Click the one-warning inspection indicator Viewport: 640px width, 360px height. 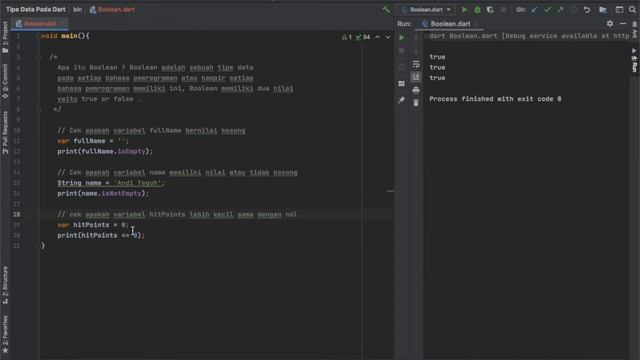(347, 37)
